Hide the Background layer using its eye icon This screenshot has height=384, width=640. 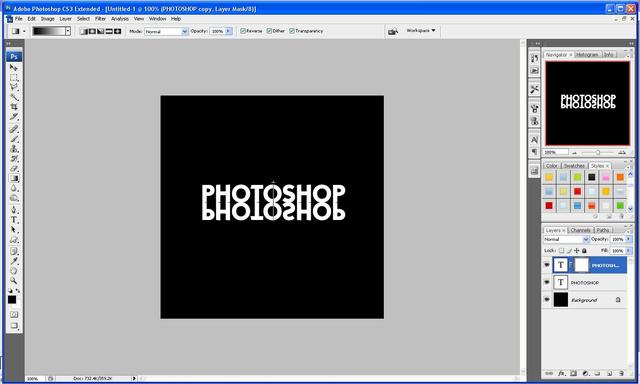[x=547, y=300]
